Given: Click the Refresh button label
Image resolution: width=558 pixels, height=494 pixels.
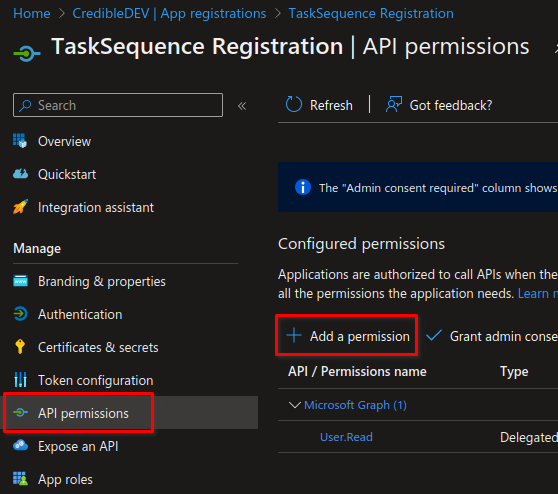Looking at the screenshot, I should pyautogui.click(x=331, y=105).
